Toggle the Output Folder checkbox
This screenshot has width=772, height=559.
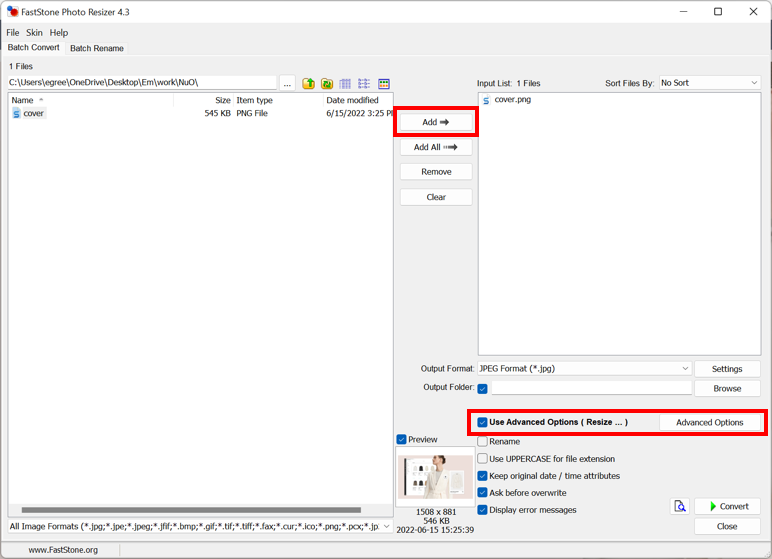(x=482, y=389)
